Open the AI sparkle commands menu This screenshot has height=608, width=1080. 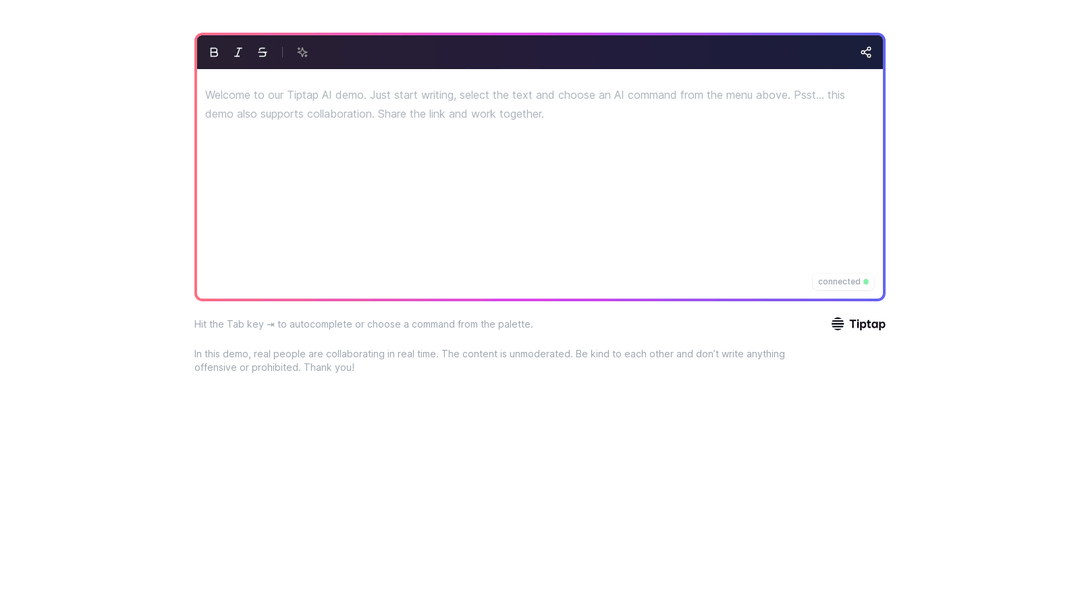[302, 52]
